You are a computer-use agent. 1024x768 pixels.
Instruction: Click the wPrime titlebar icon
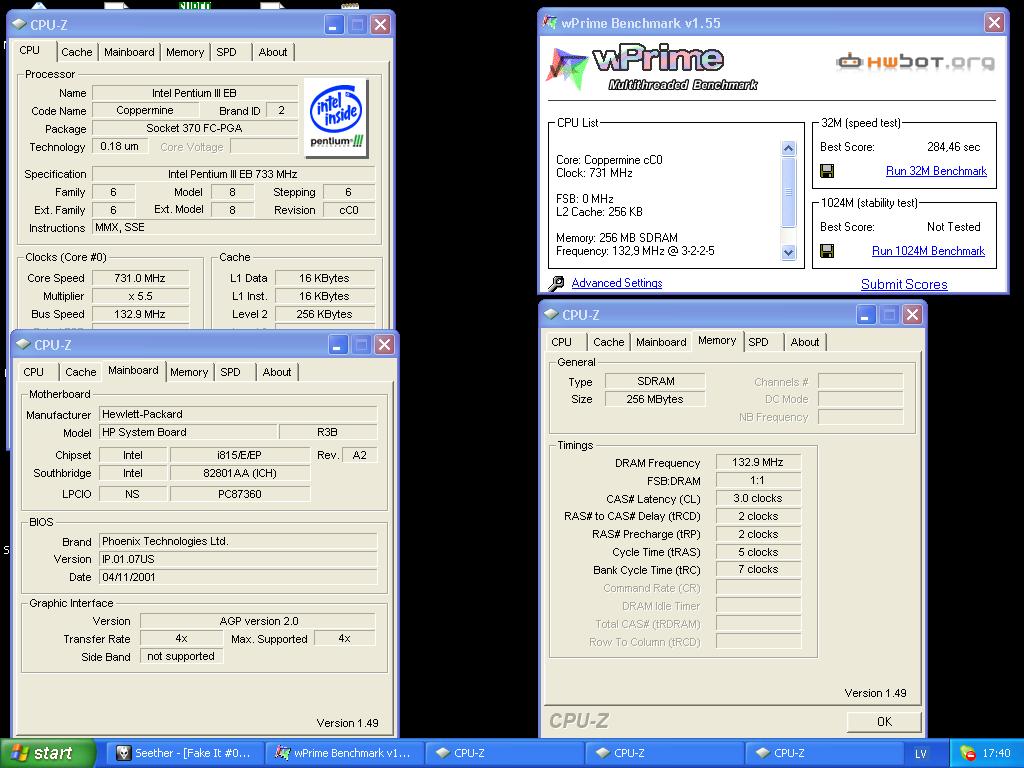(549, 23)
